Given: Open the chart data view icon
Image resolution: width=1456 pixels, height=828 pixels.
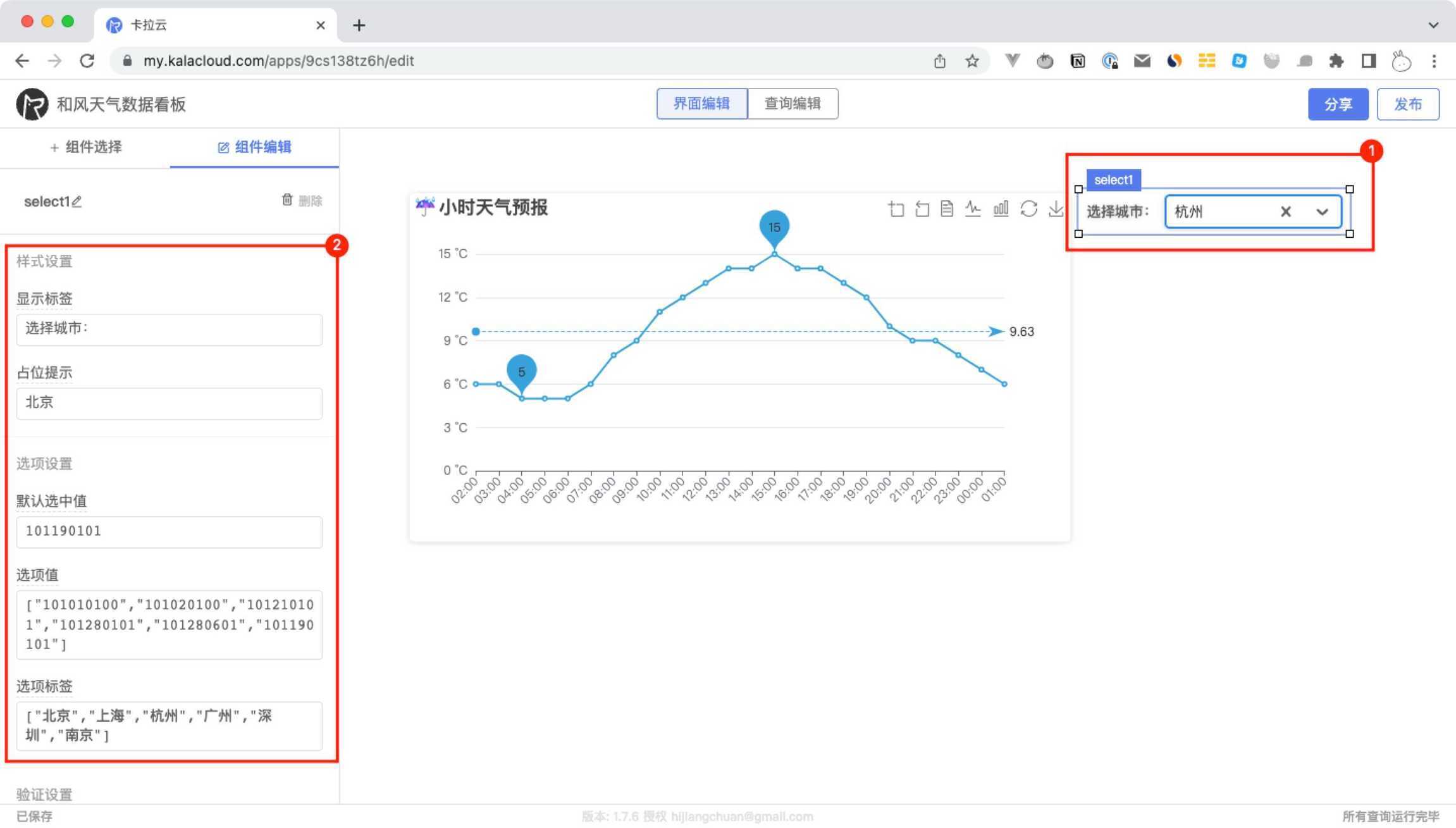Looking at the screenshot, I should click(947, 209).
